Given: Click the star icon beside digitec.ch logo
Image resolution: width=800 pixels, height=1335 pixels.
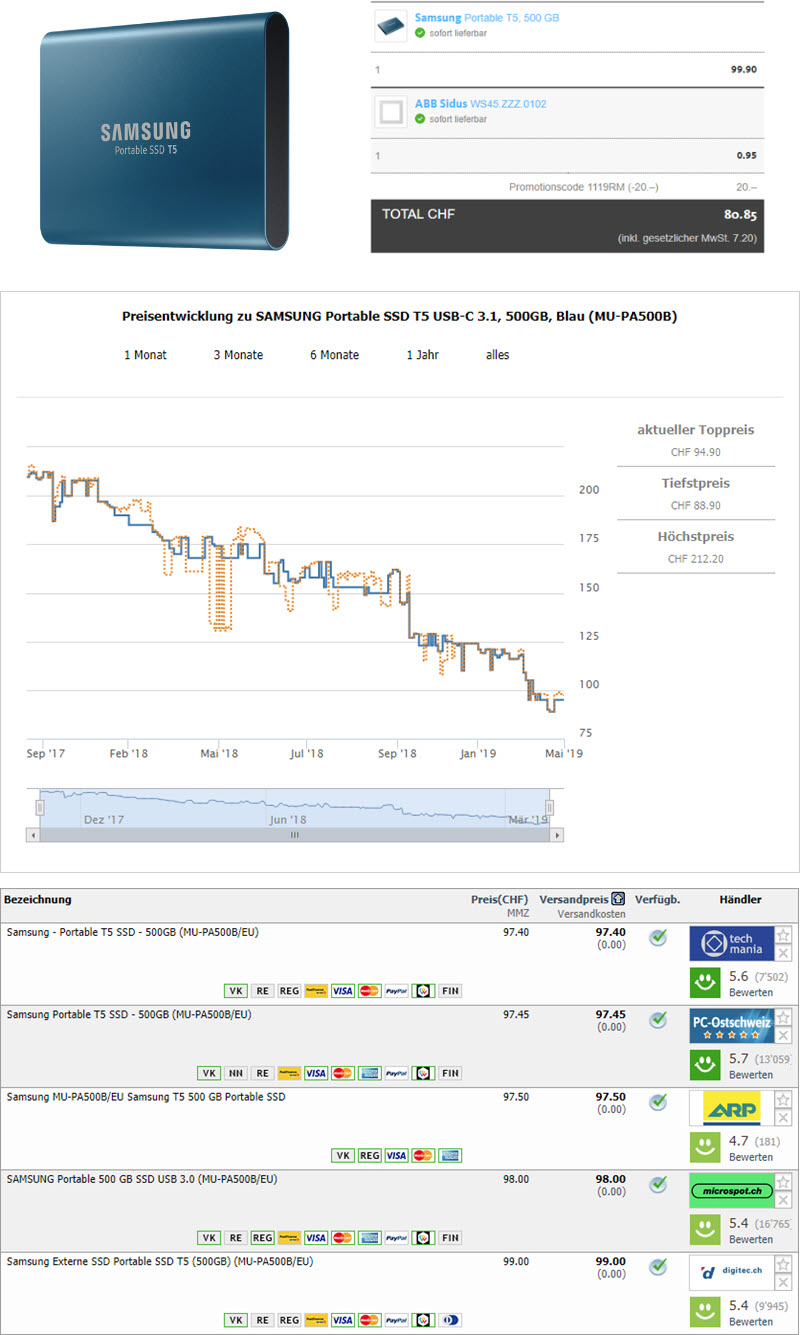Looking at the screenshot, I should 783,1263.
